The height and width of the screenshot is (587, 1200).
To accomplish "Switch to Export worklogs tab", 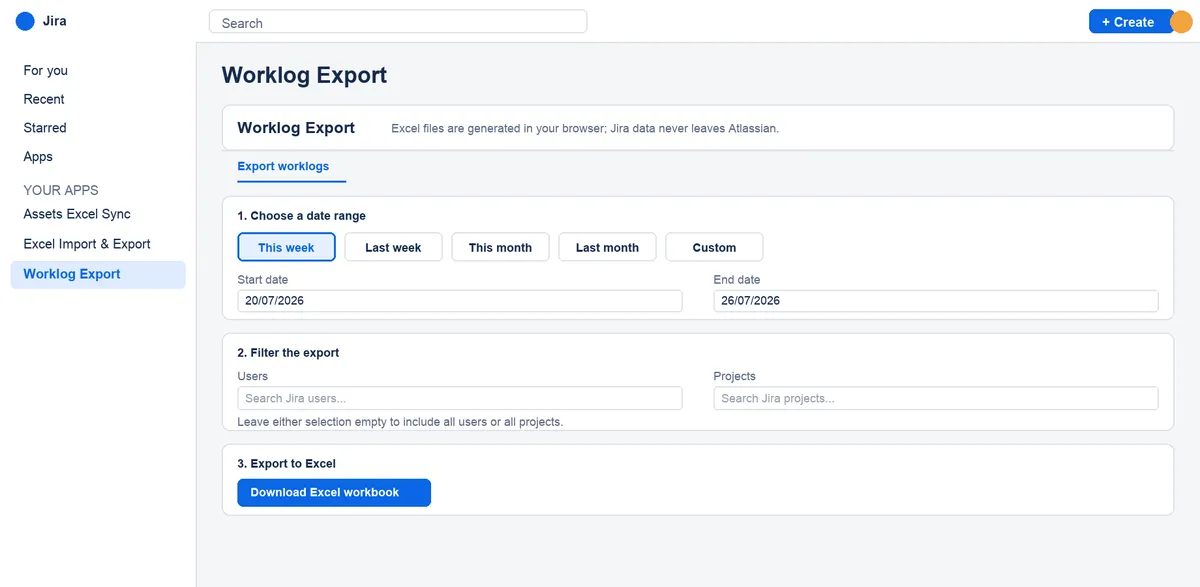I will (x=283, y=166).
